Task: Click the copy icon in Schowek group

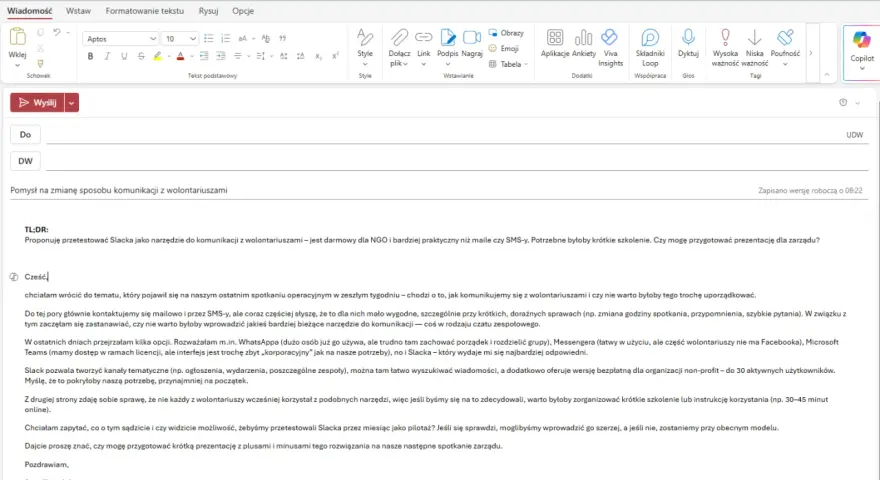Action: (40, 33)
